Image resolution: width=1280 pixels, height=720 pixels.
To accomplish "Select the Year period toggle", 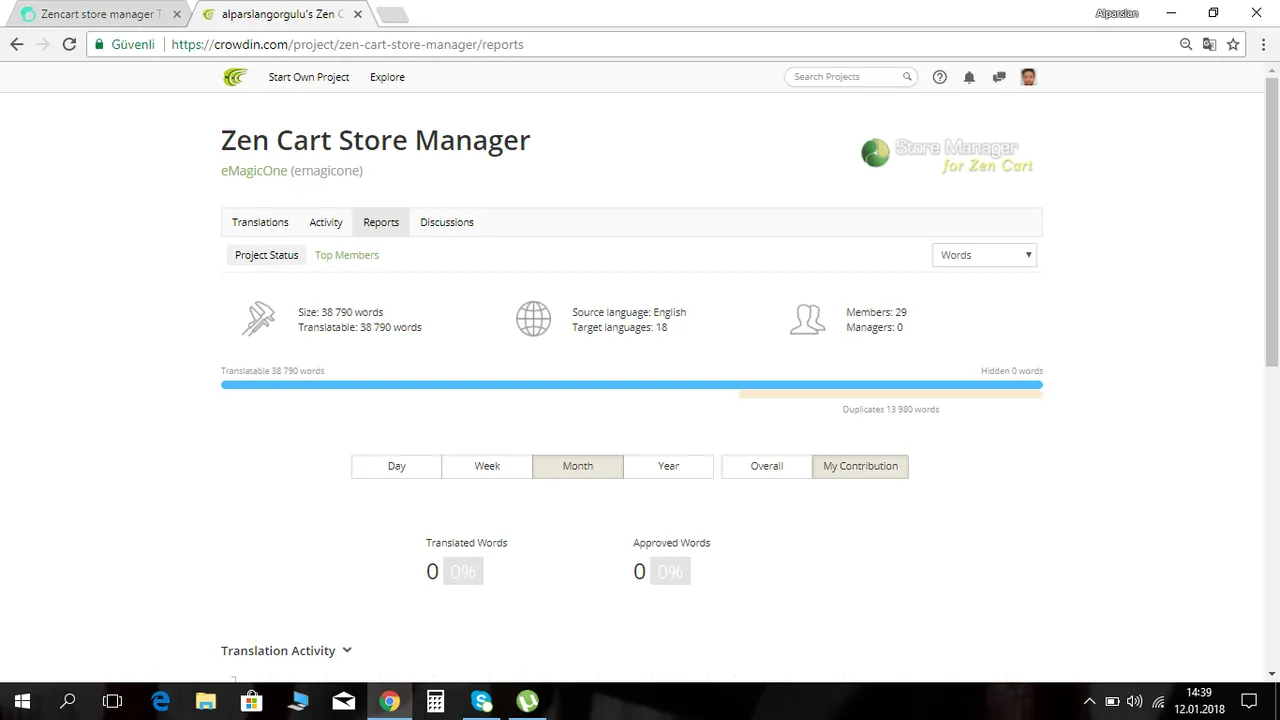I will click(668, 466).
